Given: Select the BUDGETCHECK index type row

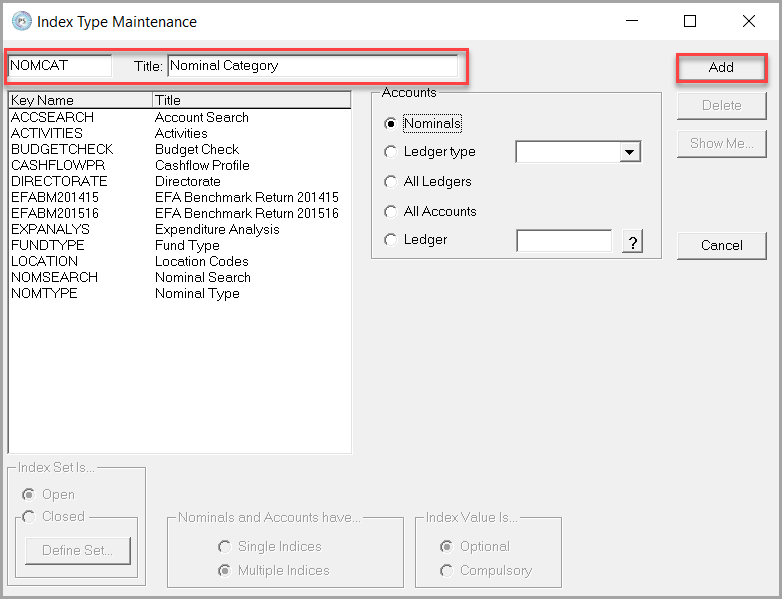Looking at the screenshot, I should coord(62,149).
